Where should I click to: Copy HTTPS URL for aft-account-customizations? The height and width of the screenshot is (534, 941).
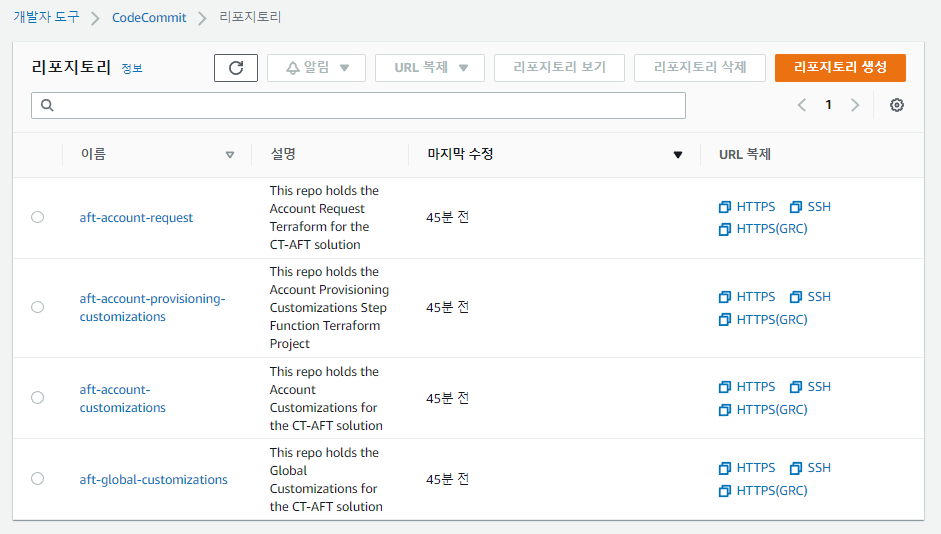point(747,386)
